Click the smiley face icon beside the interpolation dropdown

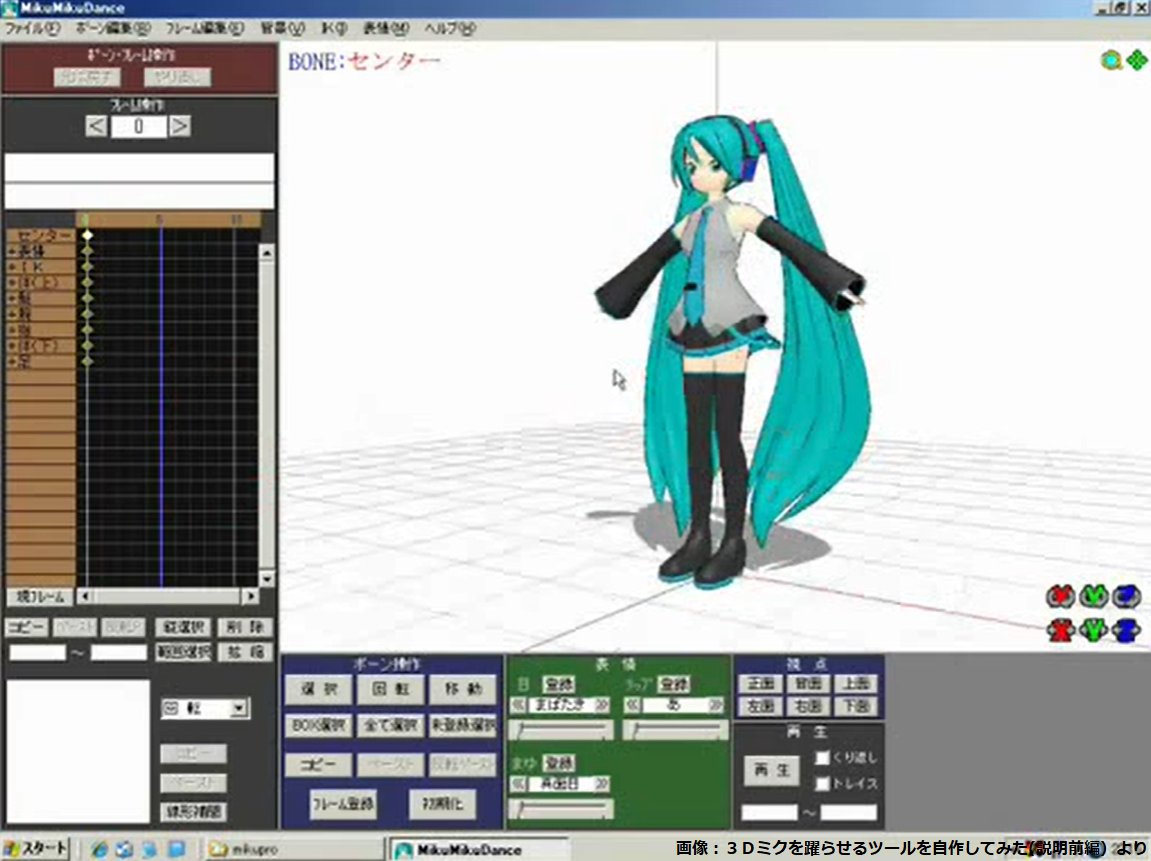click(x=172, y=708)
